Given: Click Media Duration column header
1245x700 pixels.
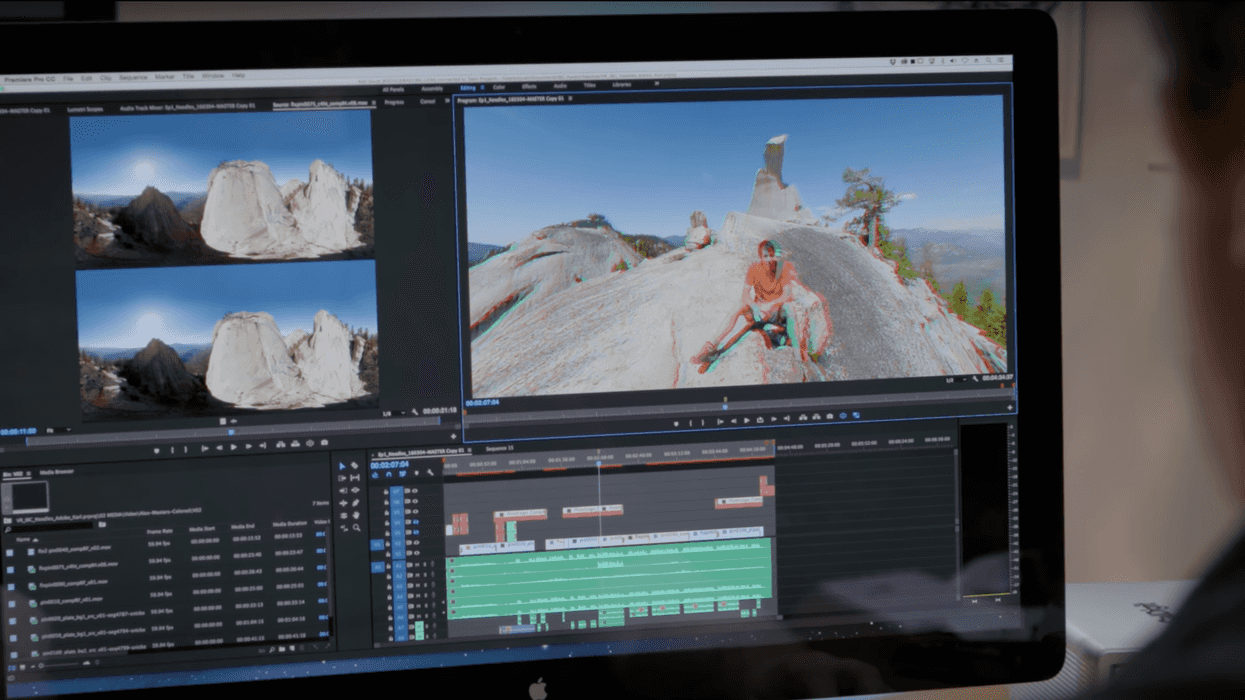Looking at the screenshot, I should [x=289, y=524].
